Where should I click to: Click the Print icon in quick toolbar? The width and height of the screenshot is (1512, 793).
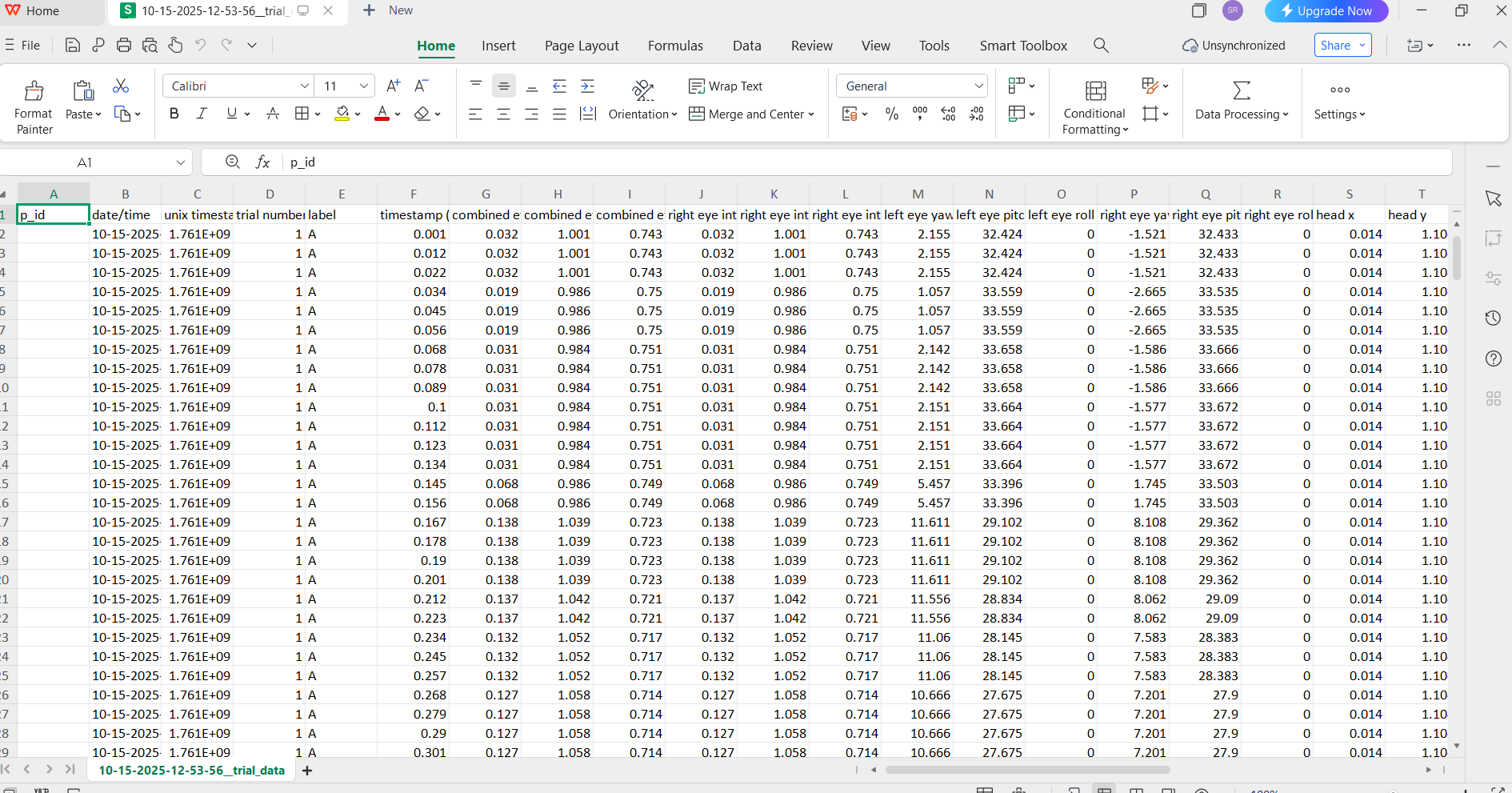point(124,46)
